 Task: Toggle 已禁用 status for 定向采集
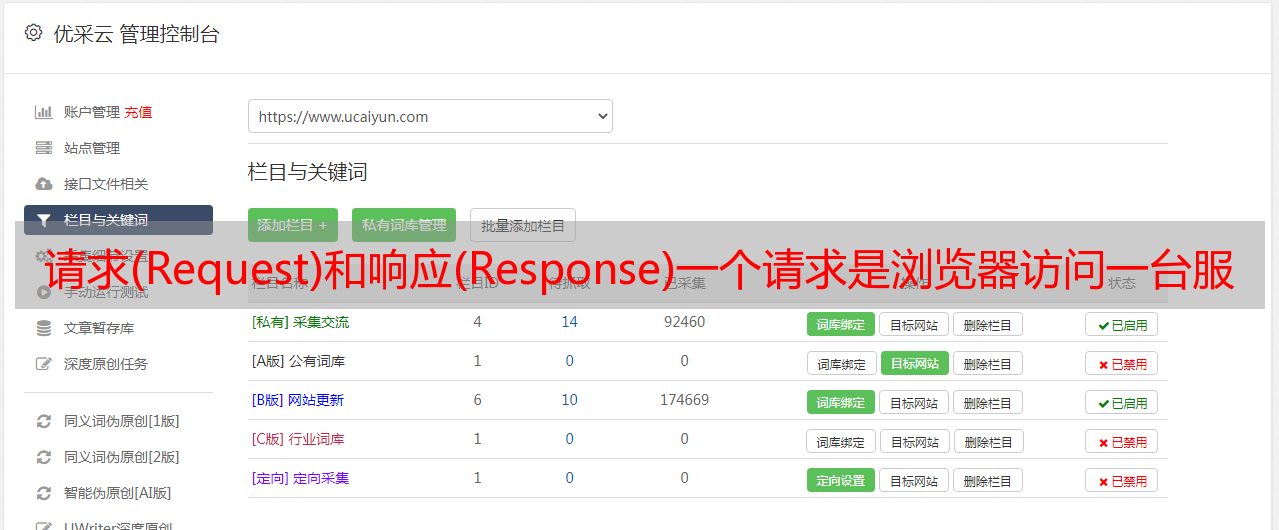(x=1122, y=480)
